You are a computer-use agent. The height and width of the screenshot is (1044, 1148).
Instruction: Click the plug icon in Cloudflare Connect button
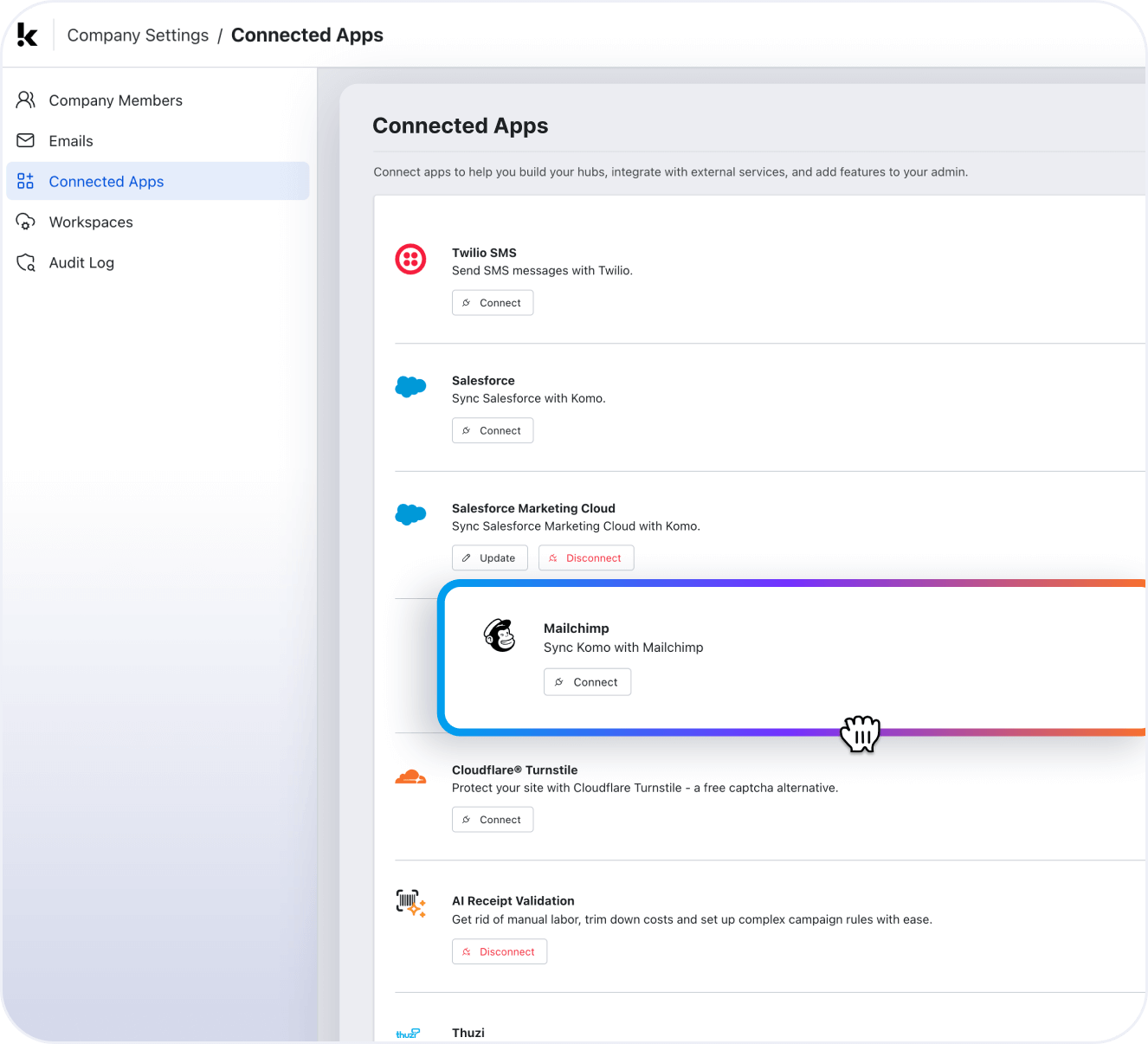(467, 820)
